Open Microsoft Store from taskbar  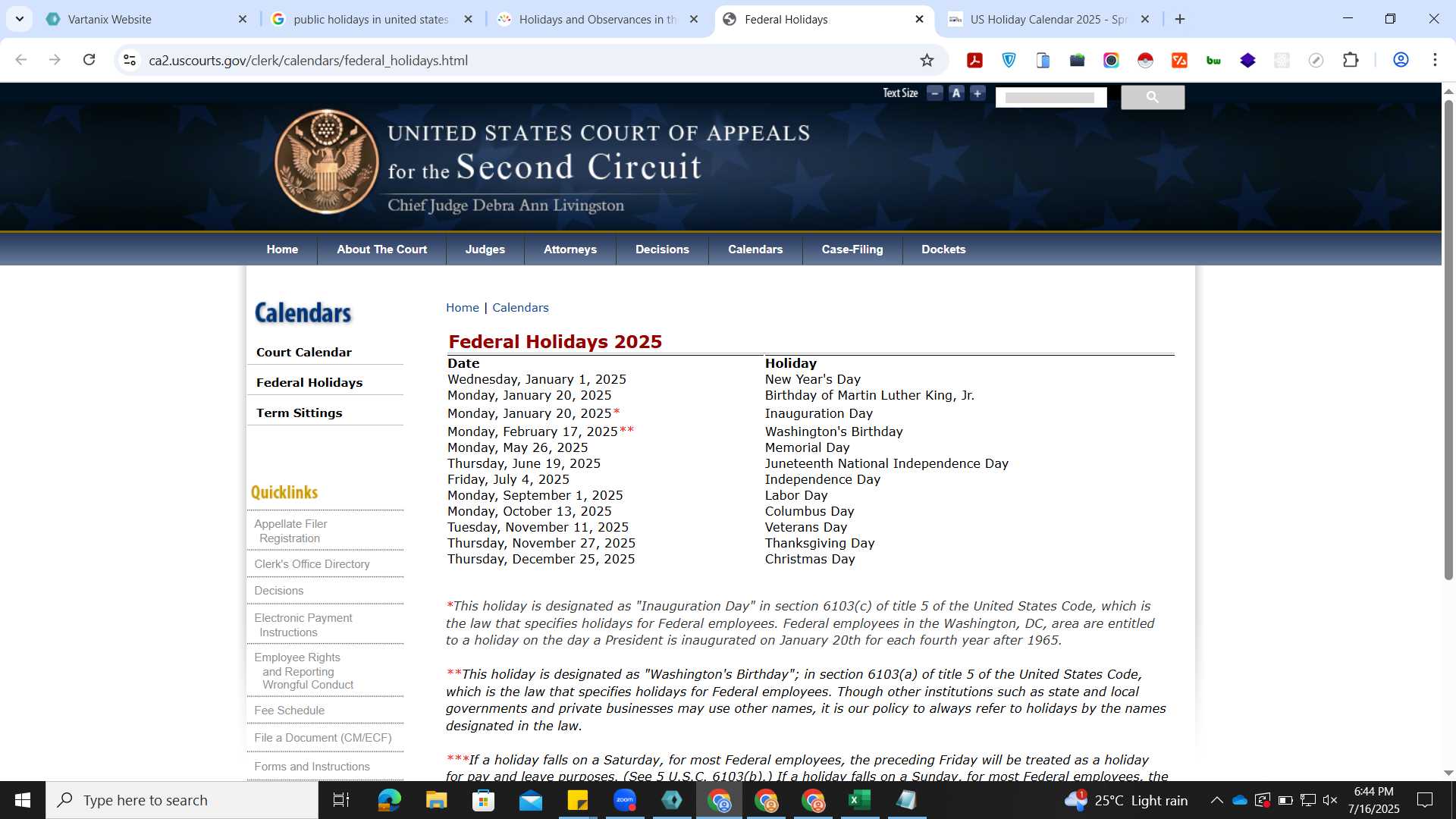pos(483,800)
